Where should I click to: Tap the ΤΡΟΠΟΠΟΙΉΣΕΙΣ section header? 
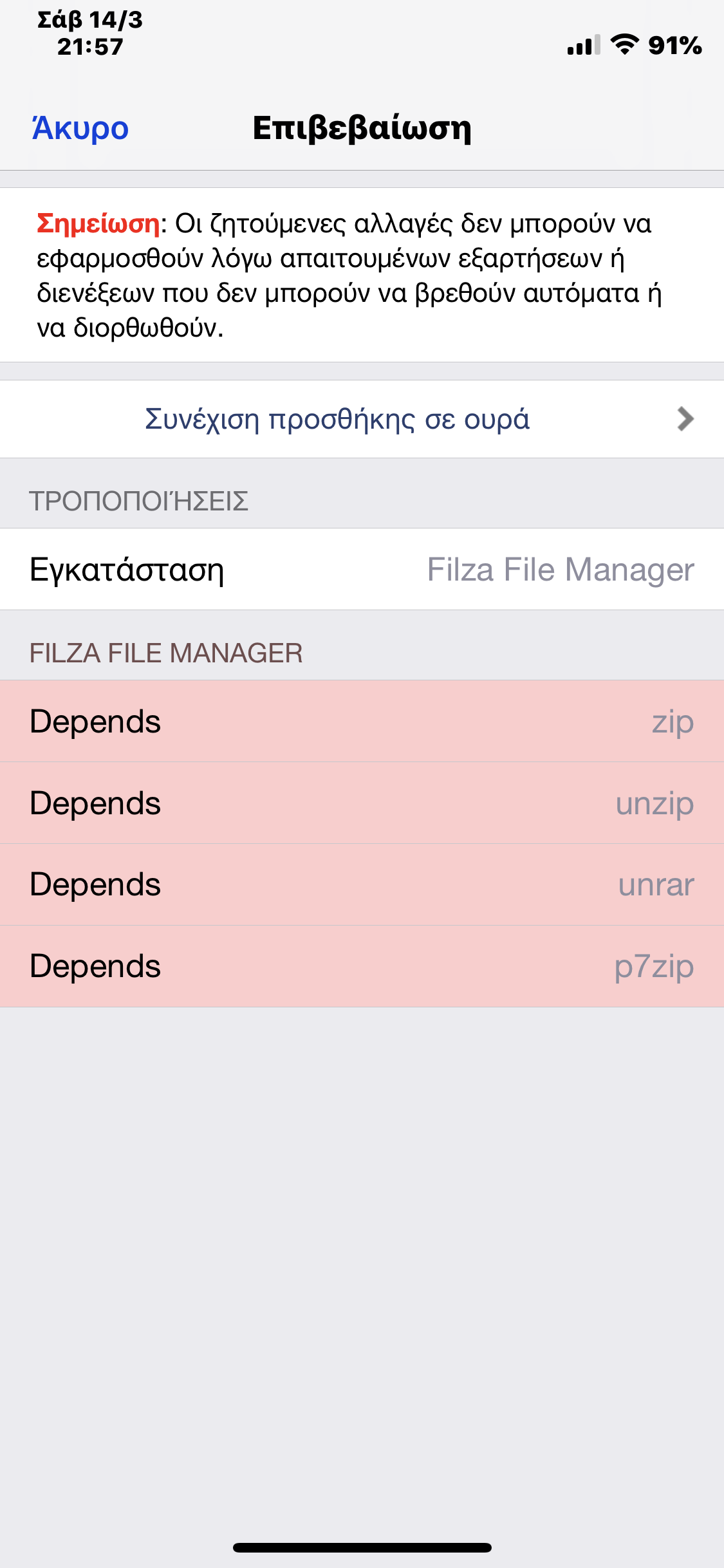click(139, 501)
